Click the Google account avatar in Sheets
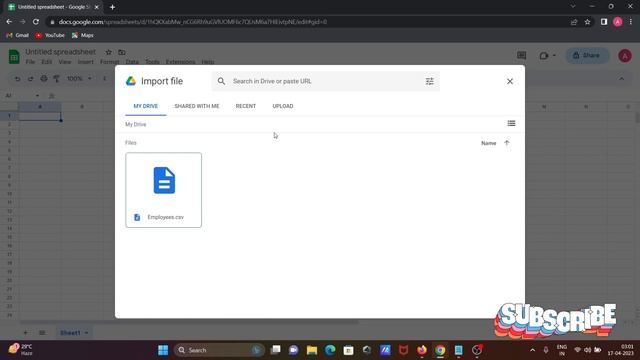 624,56
